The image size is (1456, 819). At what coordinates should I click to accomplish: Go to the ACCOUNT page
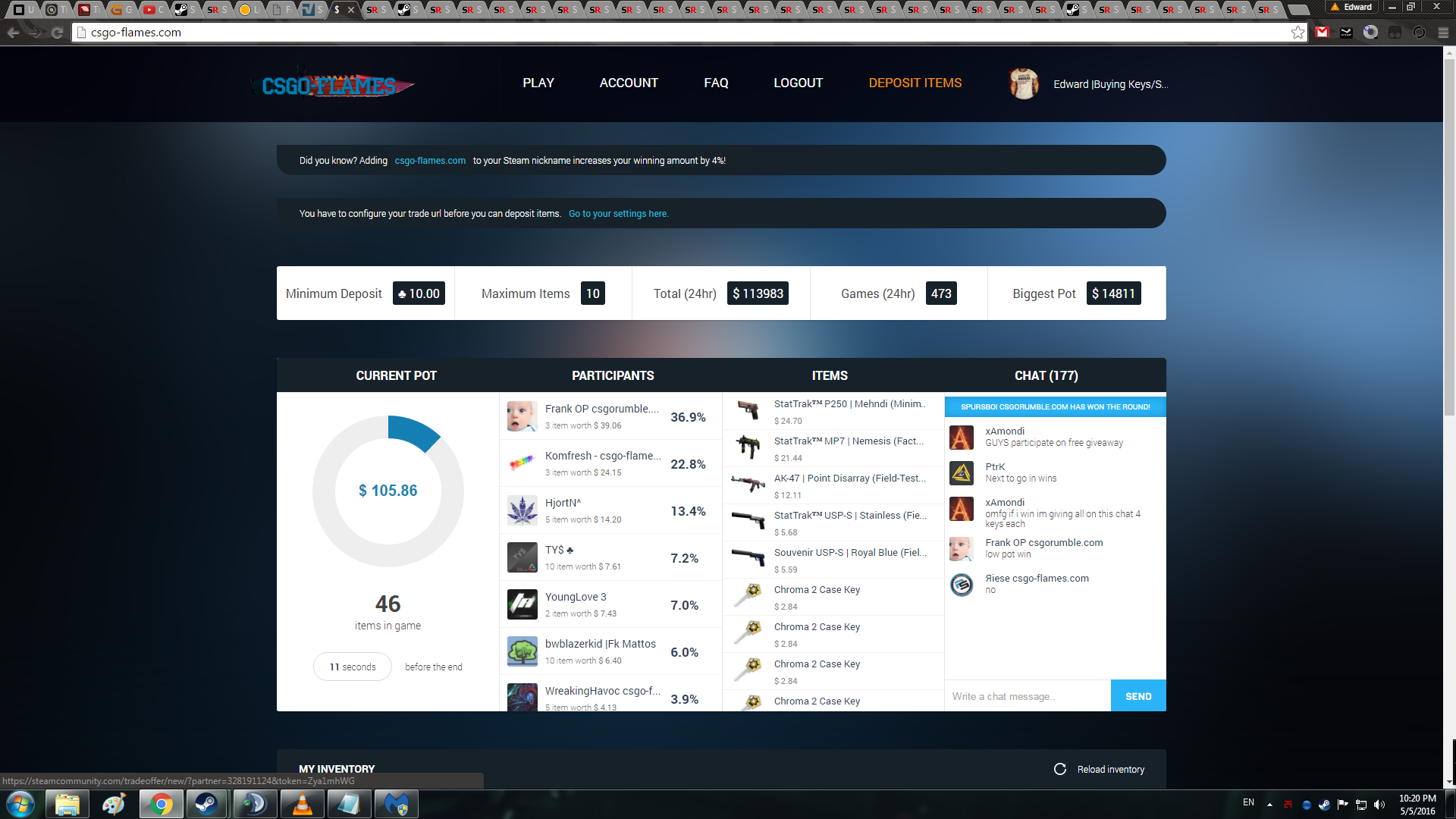tap(629, 83)
